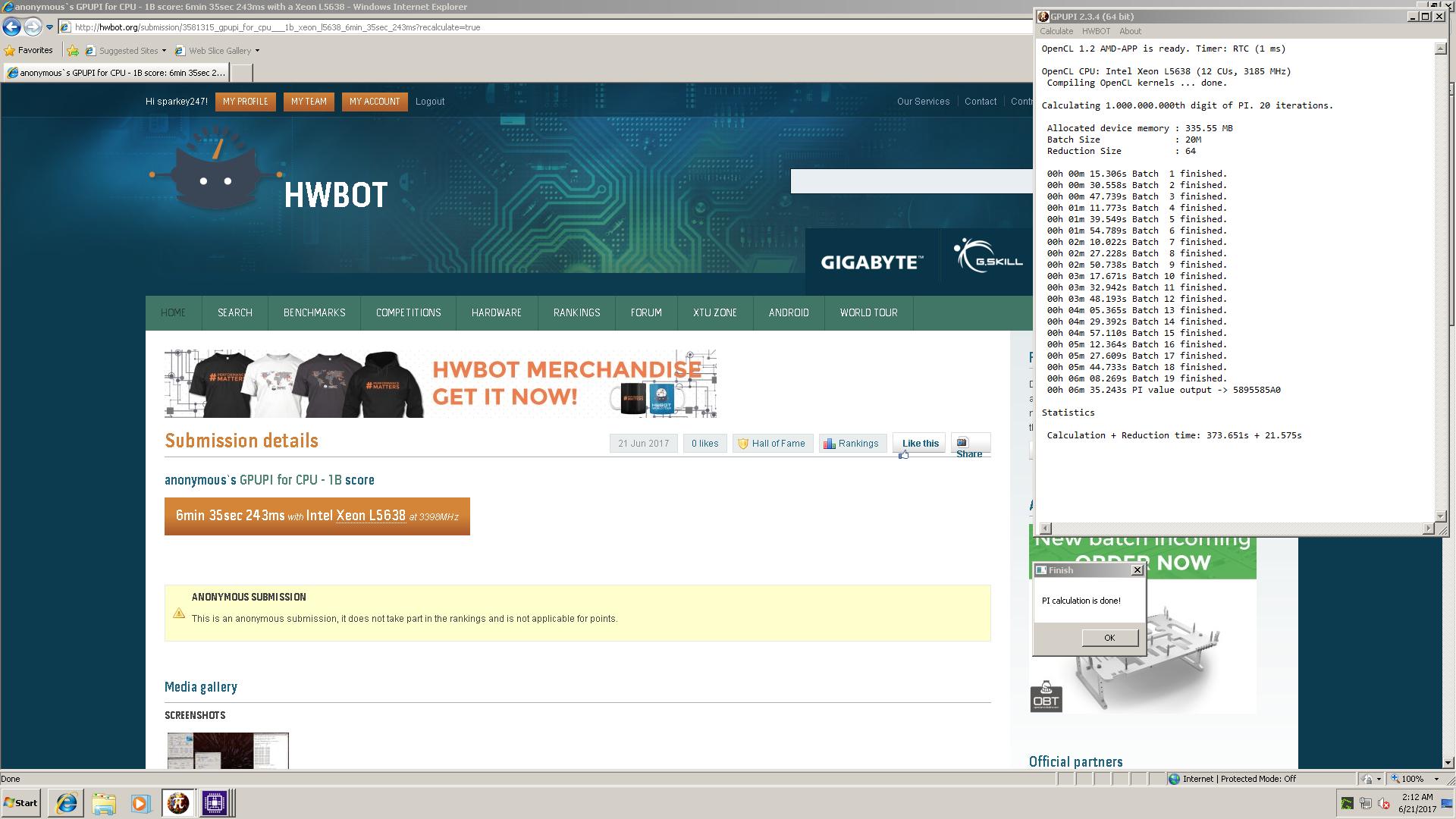
Task: Open the Windows Start button
Action: (20, 803)
